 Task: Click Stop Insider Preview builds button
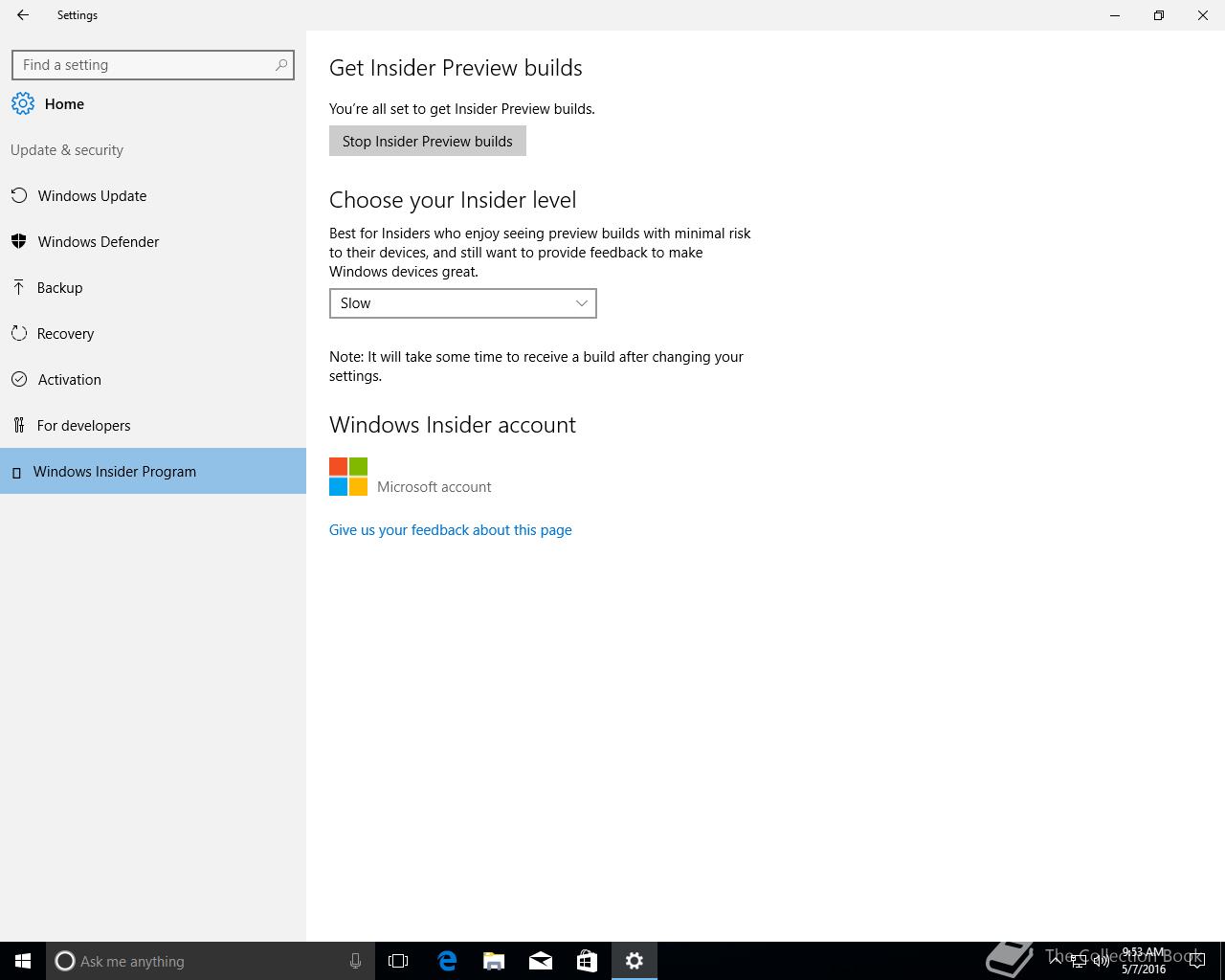tap(428, 142)
